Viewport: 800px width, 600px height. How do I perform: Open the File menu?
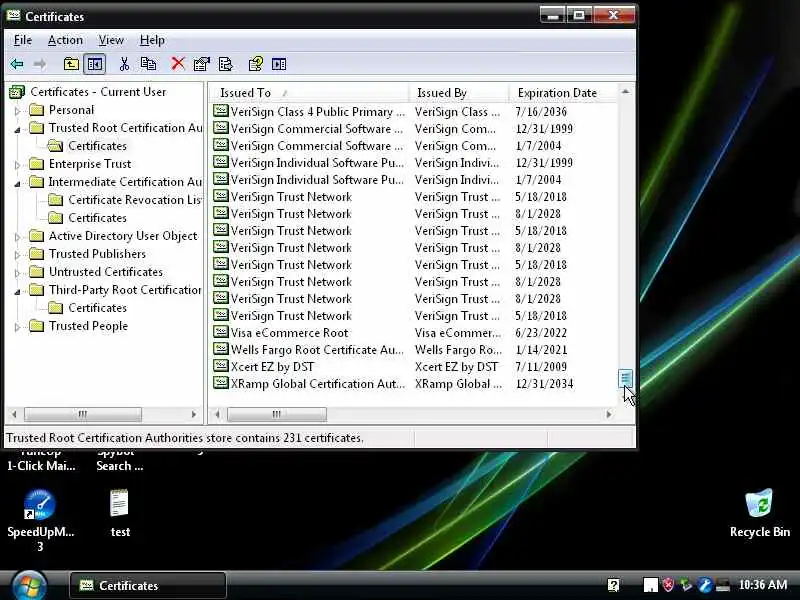click(22, 40)
